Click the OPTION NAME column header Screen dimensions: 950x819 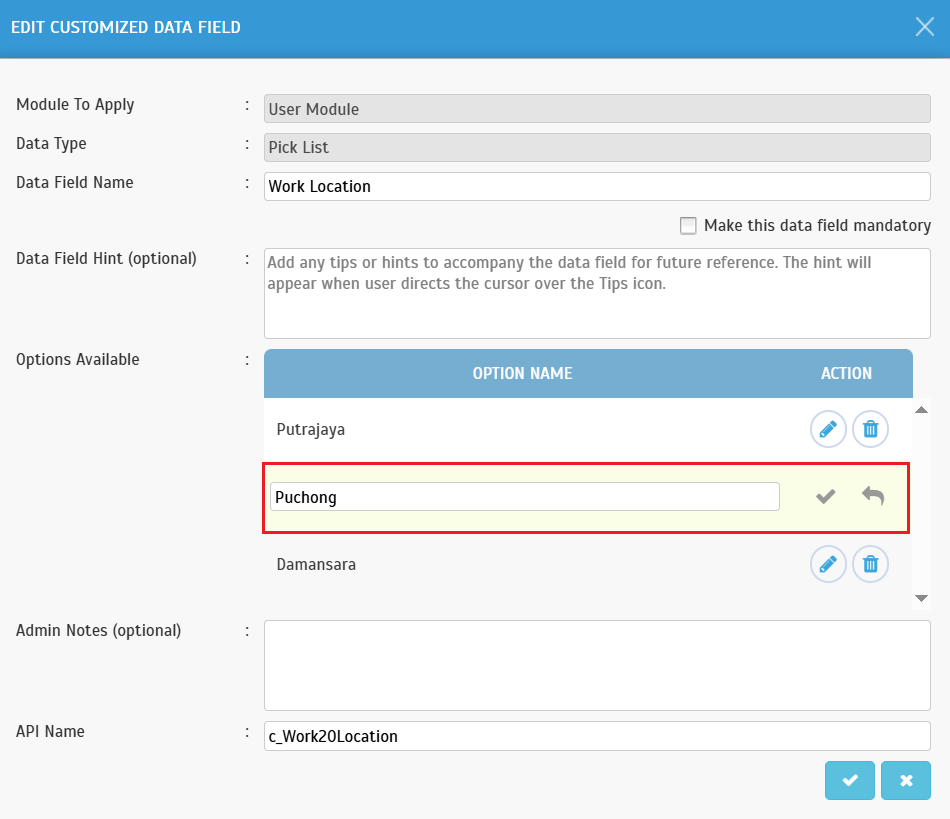pos(522,373)
